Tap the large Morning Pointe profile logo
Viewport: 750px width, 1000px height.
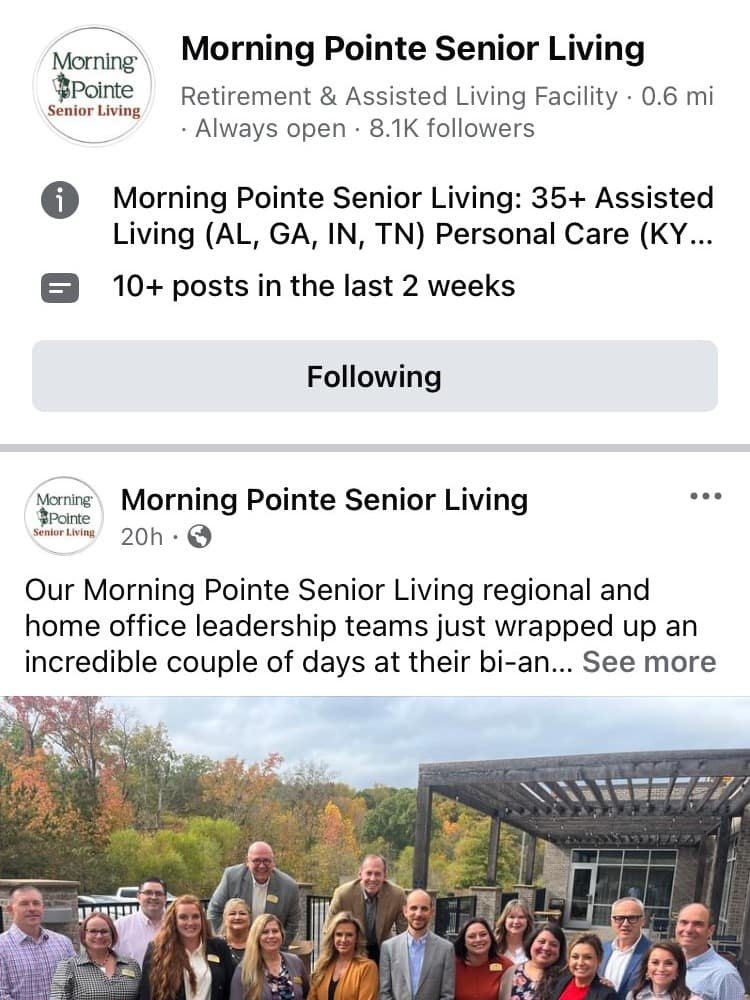click(x=93, y=86)
